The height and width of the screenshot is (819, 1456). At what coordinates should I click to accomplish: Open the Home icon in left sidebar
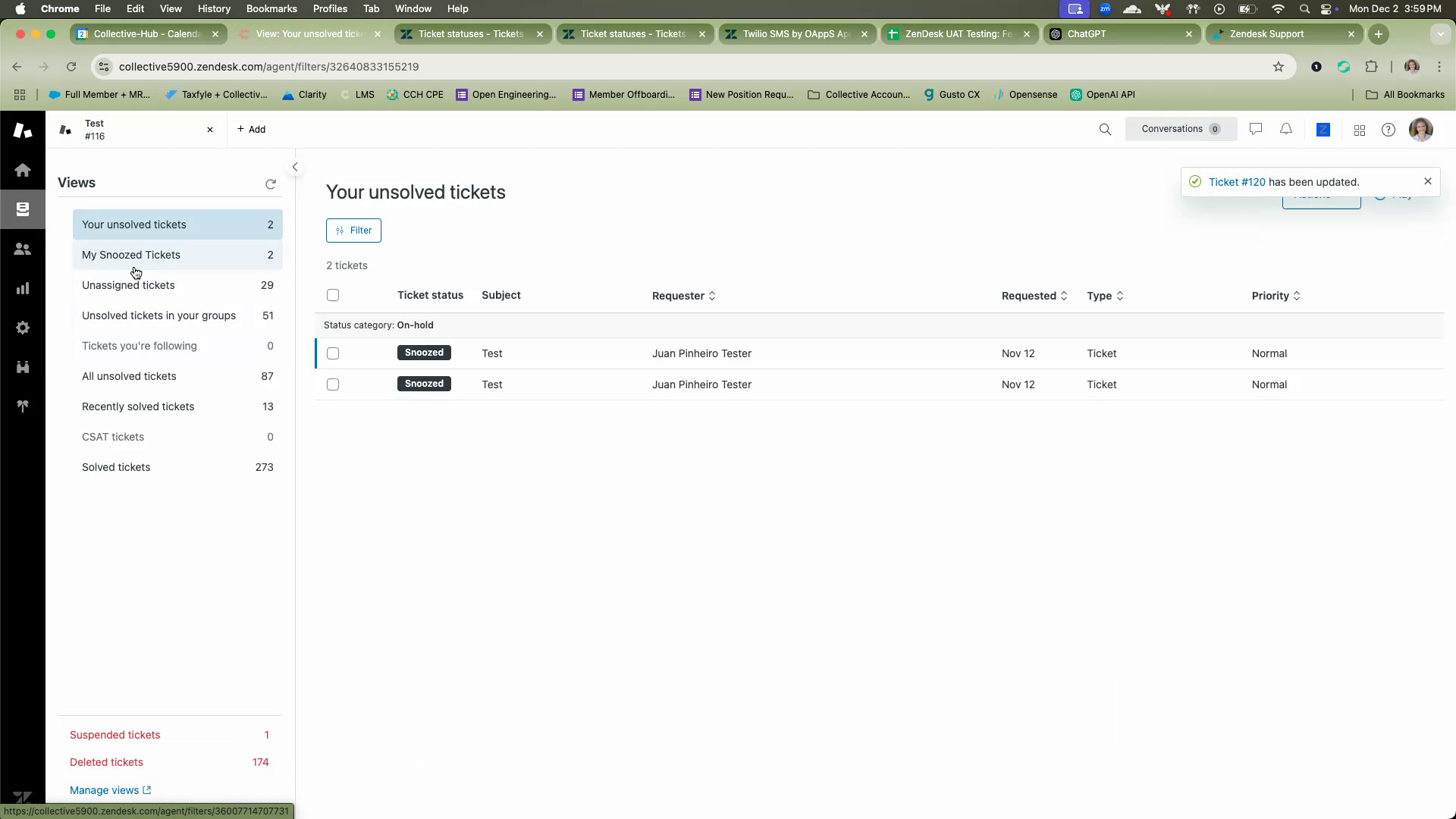(23, 170)
